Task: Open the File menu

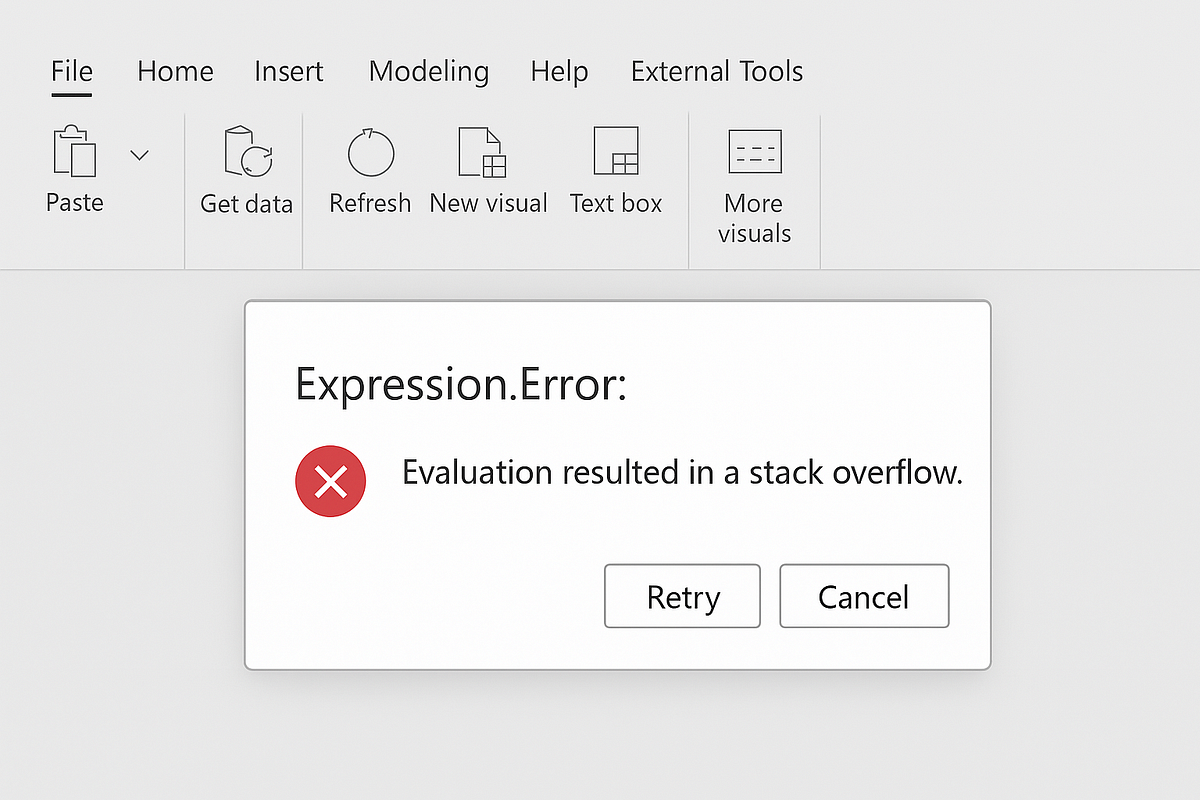Action: pos(71,71)
